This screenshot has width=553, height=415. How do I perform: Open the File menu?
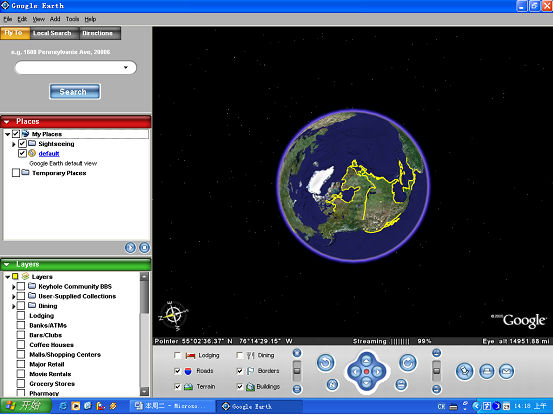pos(7,19)
